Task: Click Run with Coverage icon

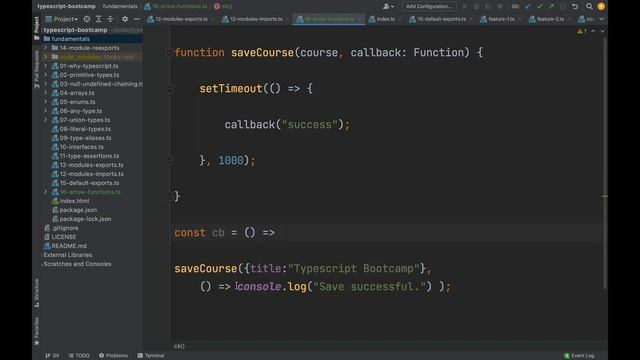Action: pos(488,7)
